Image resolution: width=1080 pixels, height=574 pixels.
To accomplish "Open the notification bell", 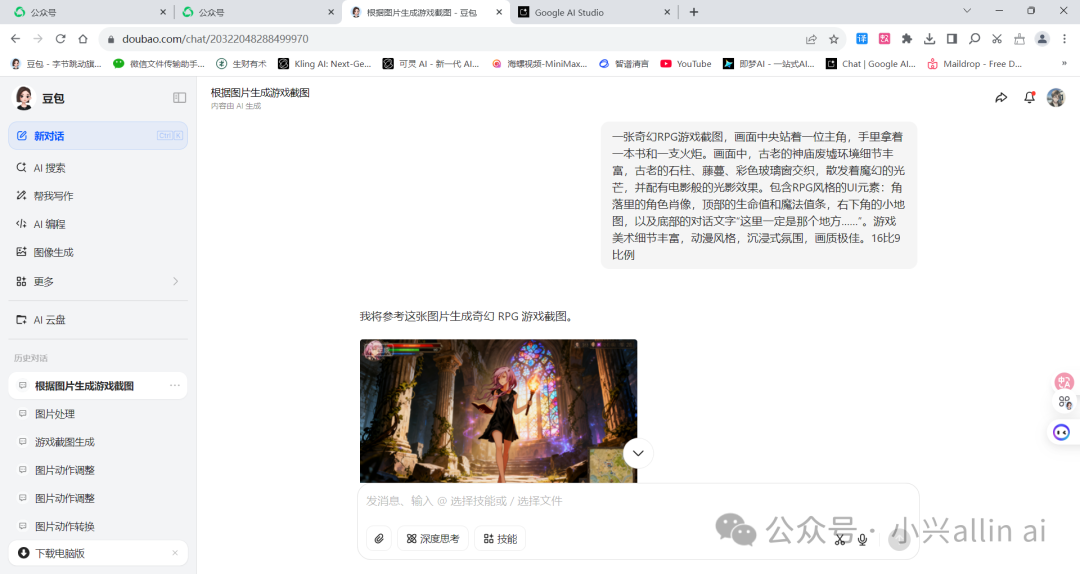I will click(1029, 98).
